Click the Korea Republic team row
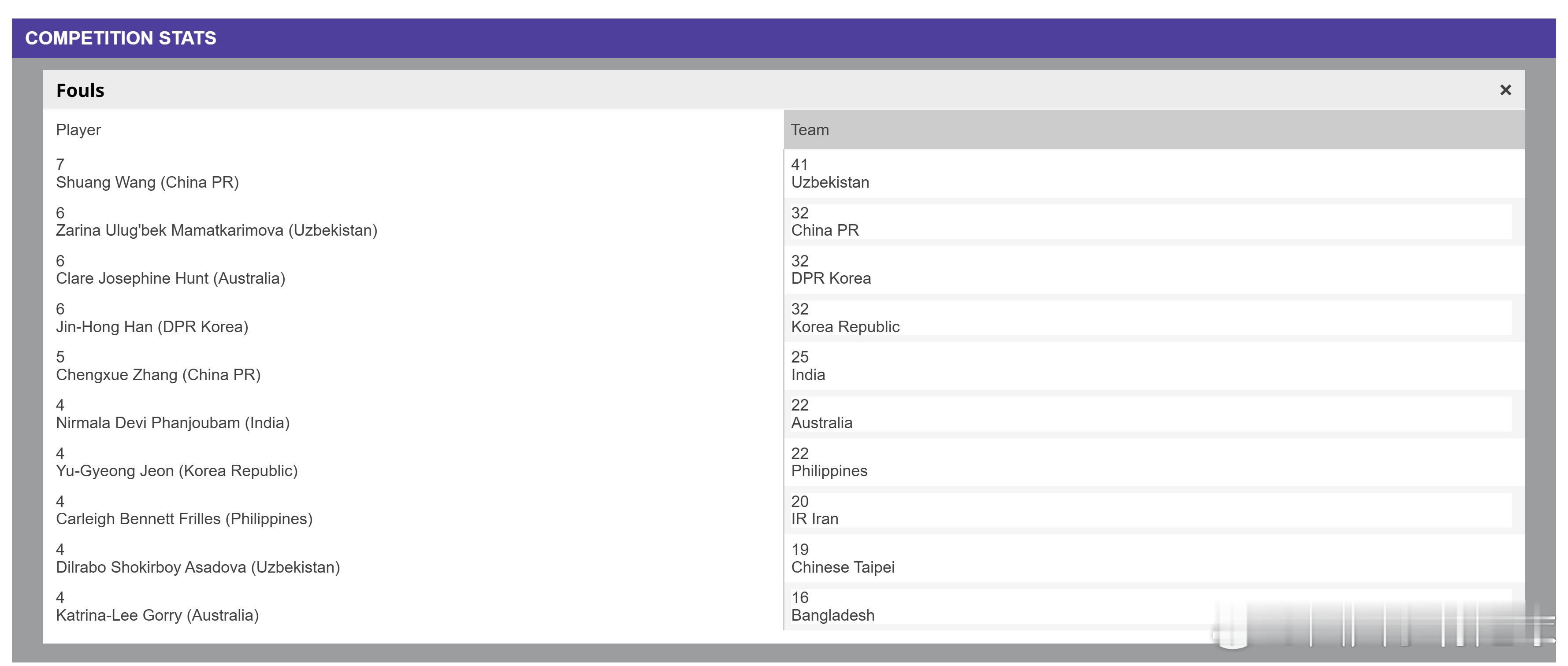Viewport: 1568px width, 666px height. (x=845, y=327)
